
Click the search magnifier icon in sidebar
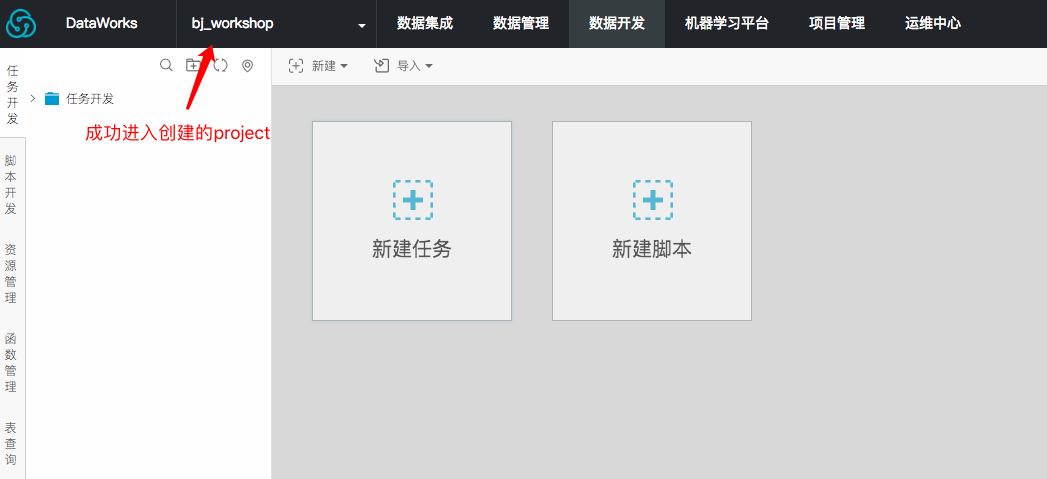click(x=166, y=65)
